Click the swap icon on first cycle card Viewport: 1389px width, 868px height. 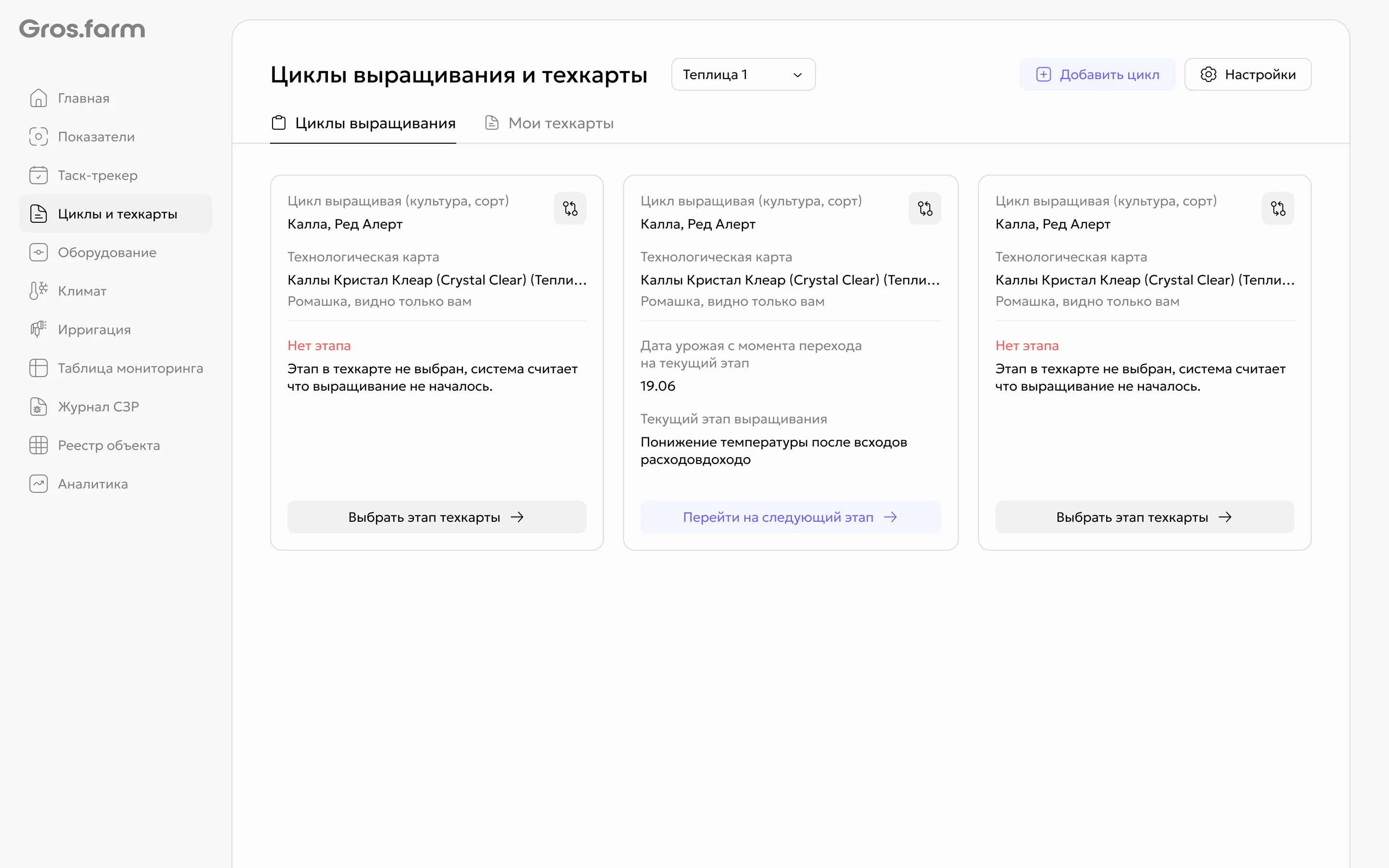pos(570,208)
